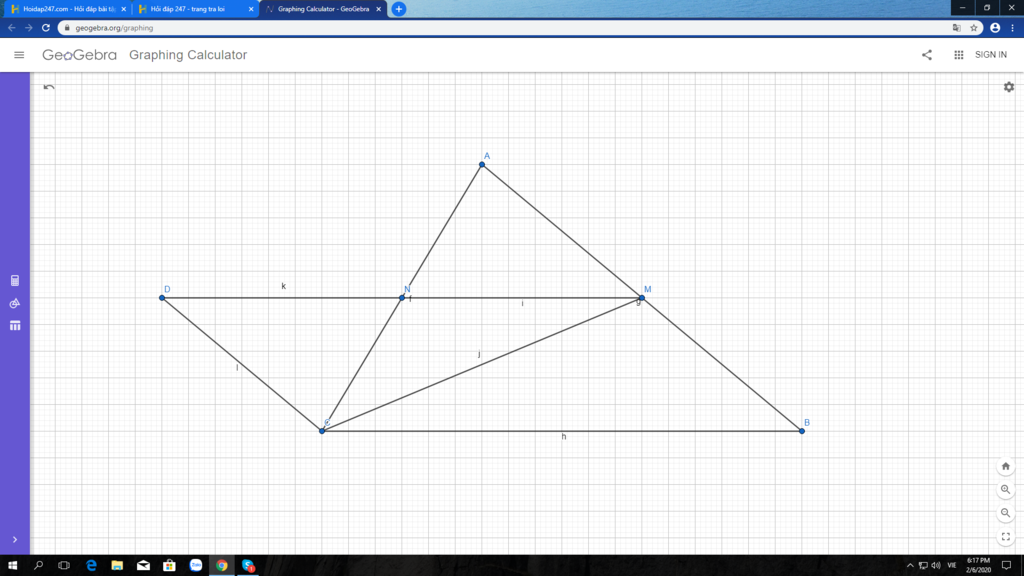Undo the last action in the graph

tap(49, 87)
